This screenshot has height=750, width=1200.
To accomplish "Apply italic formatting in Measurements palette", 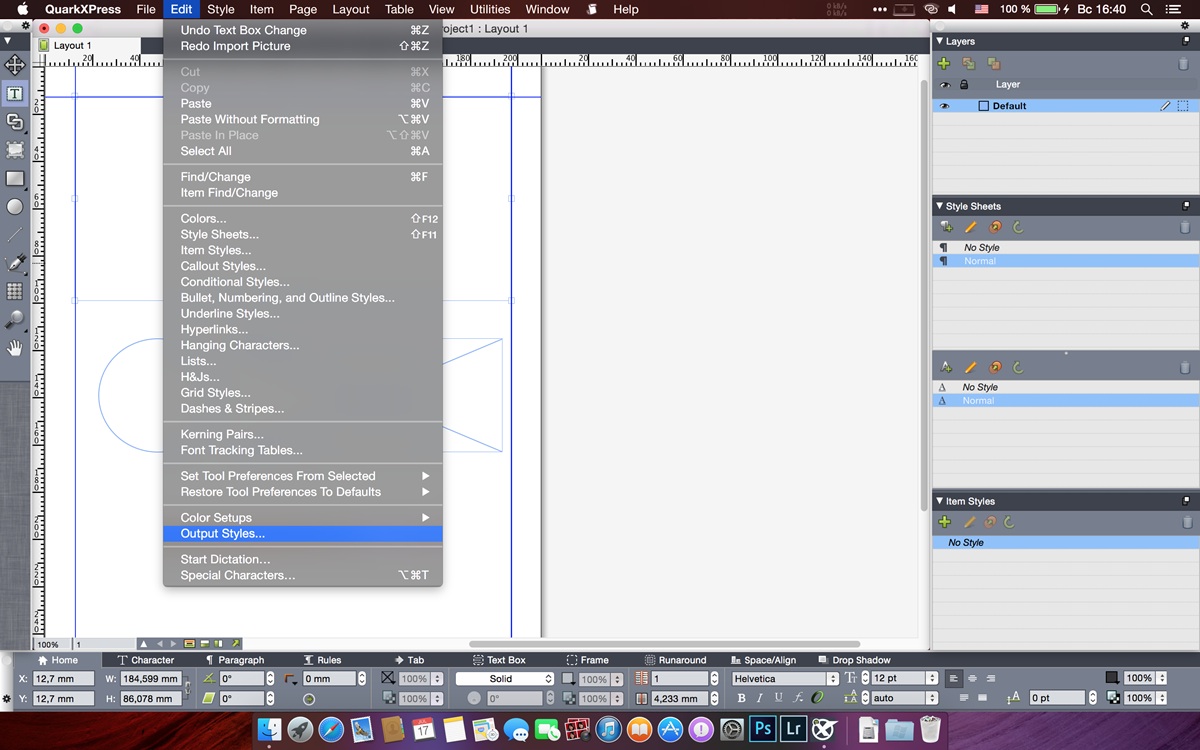I will click(x=760, y=698).
